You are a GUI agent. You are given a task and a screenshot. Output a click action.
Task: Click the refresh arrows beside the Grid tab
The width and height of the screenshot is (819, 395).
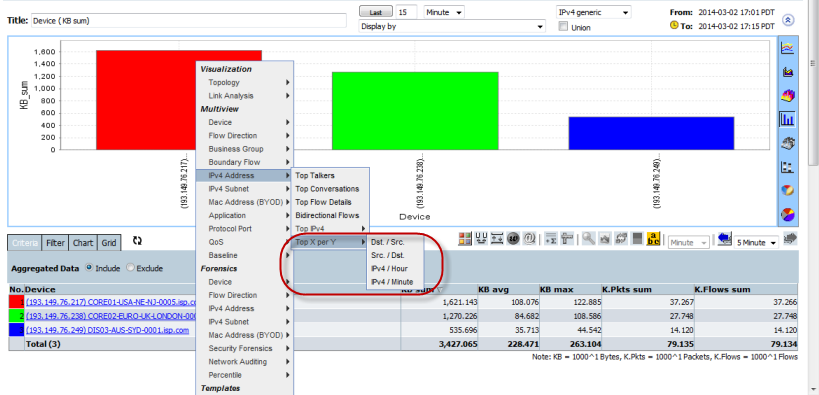[x=137, y=241]
